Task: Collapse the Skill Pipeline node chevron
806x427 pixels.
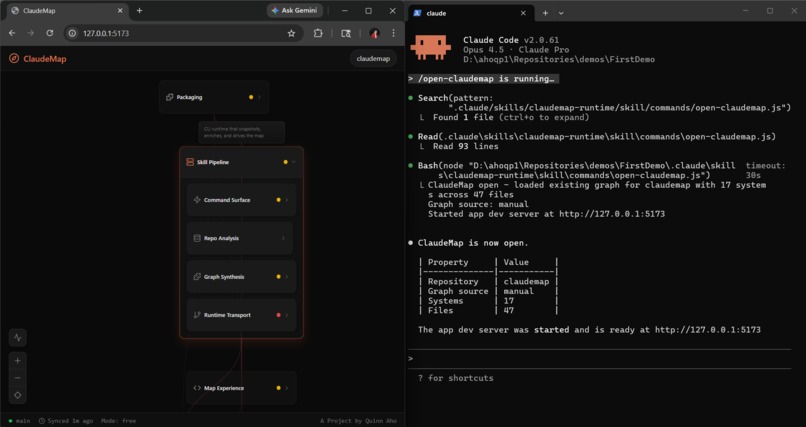Action: click(x=294, y=162)
